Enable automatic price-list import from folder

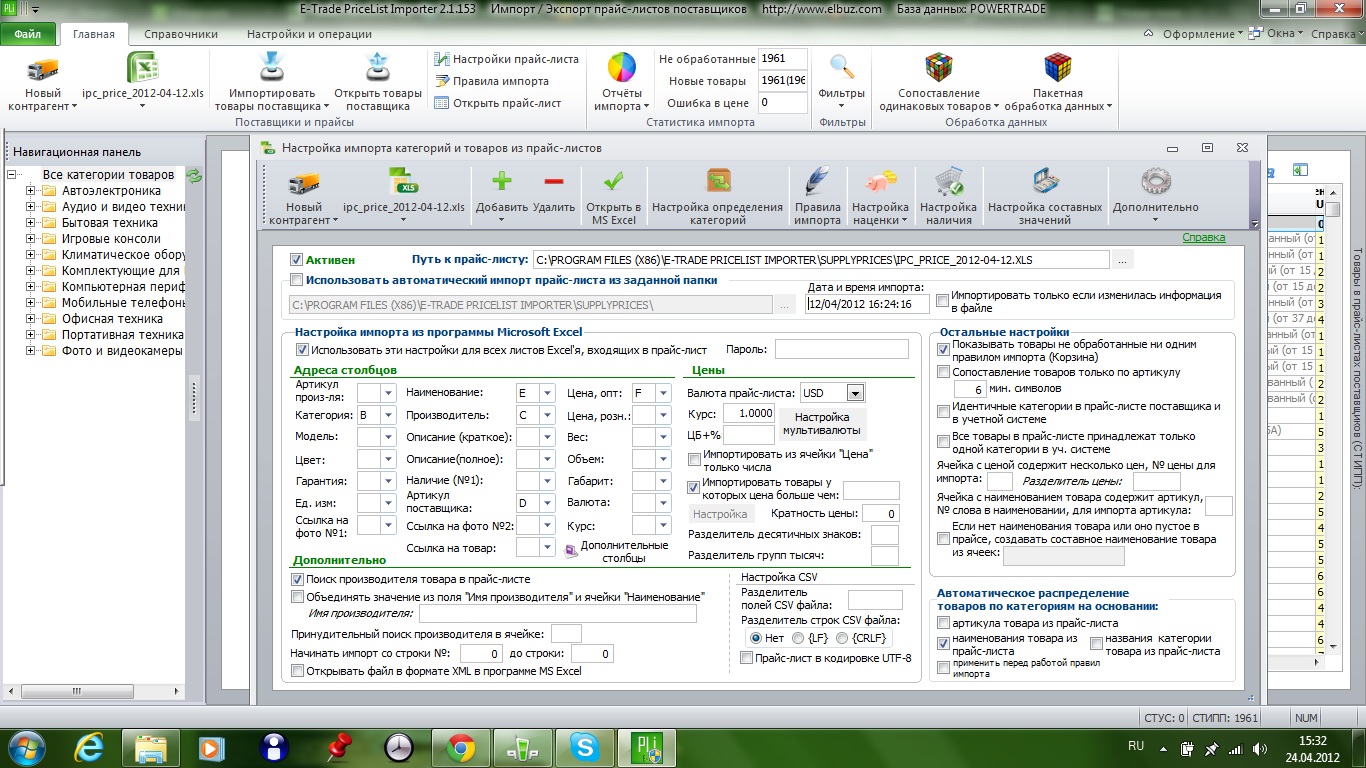pos(296,280)
